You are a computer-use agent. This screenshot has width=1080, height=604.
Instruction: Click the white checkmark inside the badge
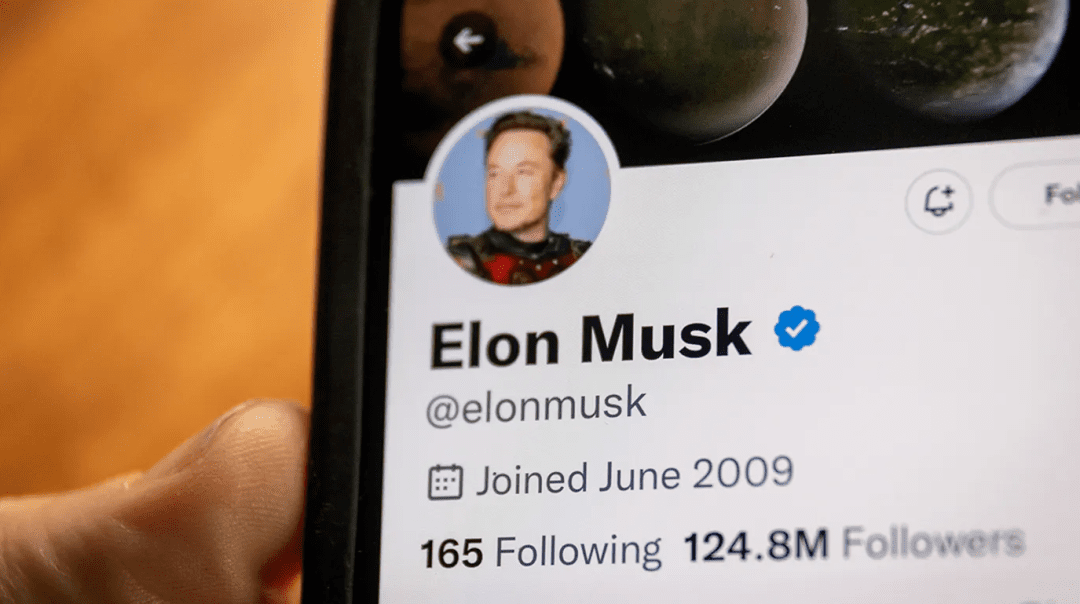797,329
